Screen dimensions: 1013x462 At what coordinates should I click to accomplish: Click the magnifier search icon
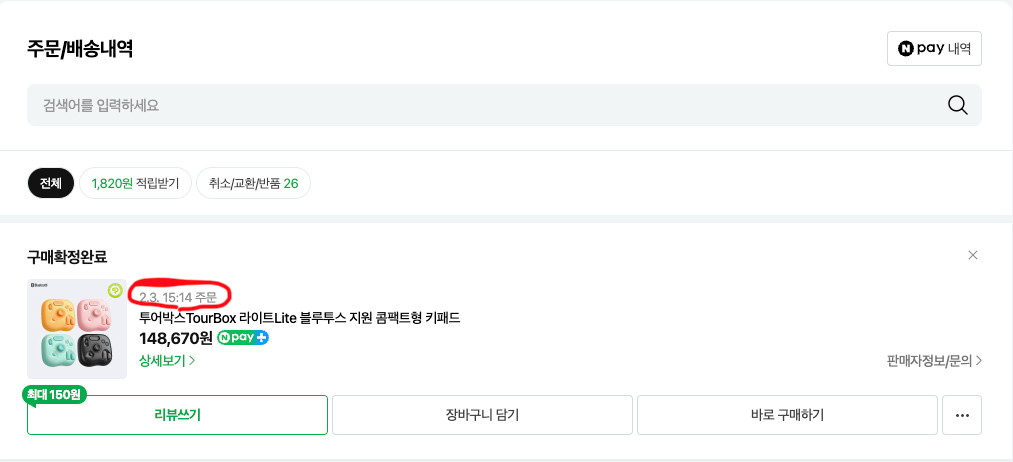click(957, 105)
